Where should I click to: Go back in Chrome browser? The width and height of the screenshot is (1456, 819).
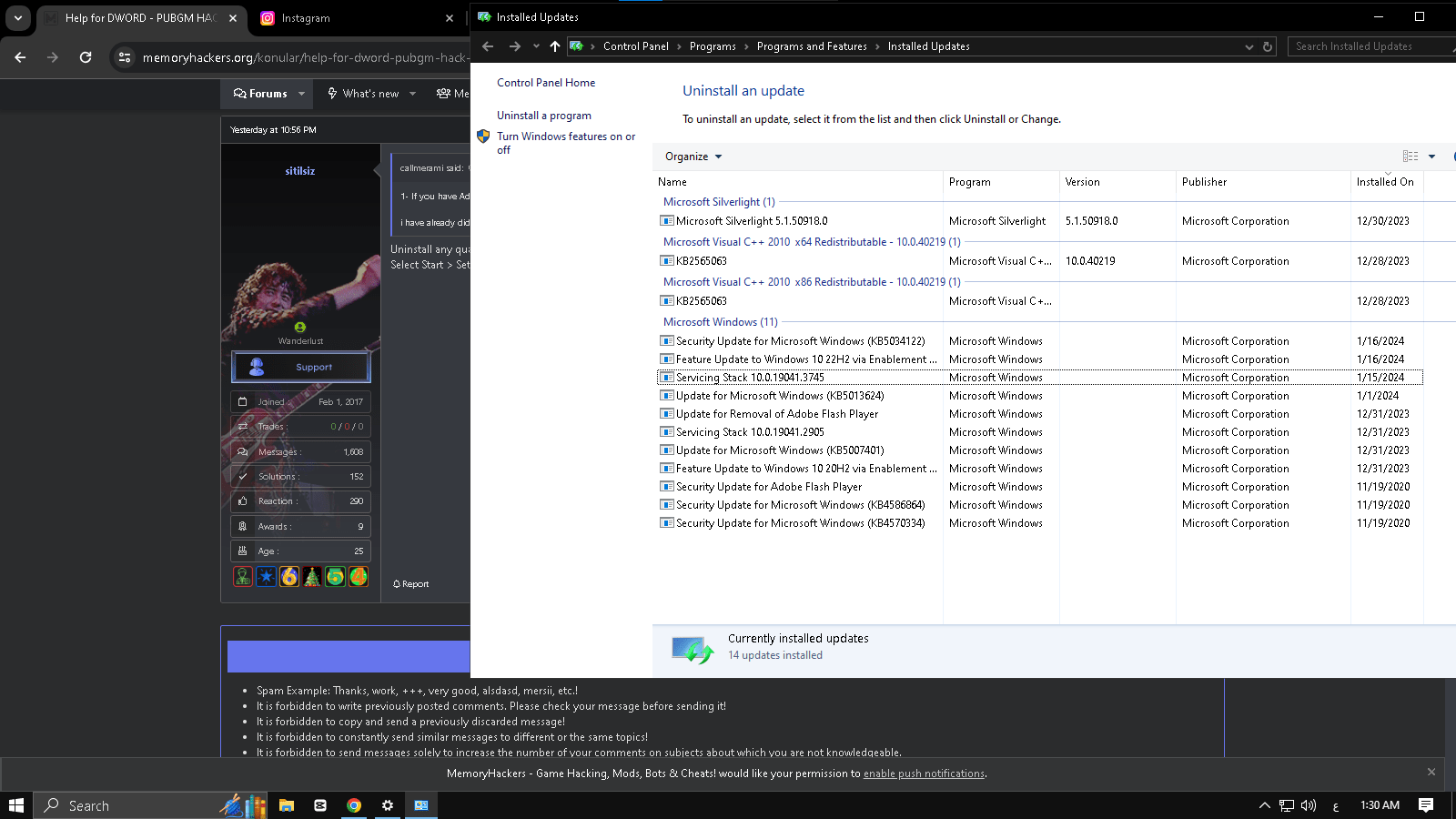point(20,57)
